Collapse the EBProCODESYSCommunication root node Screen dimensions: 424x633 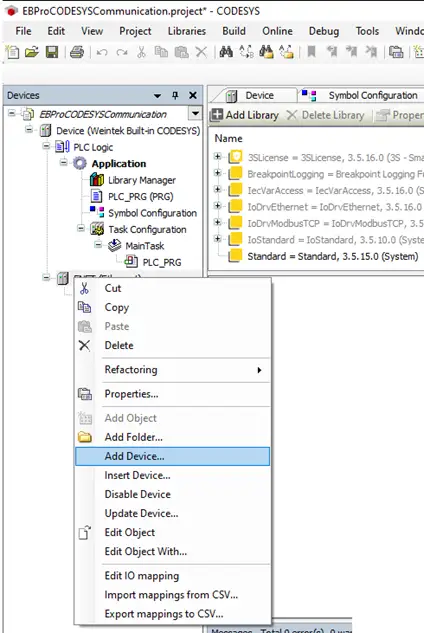tap(12, 113)
